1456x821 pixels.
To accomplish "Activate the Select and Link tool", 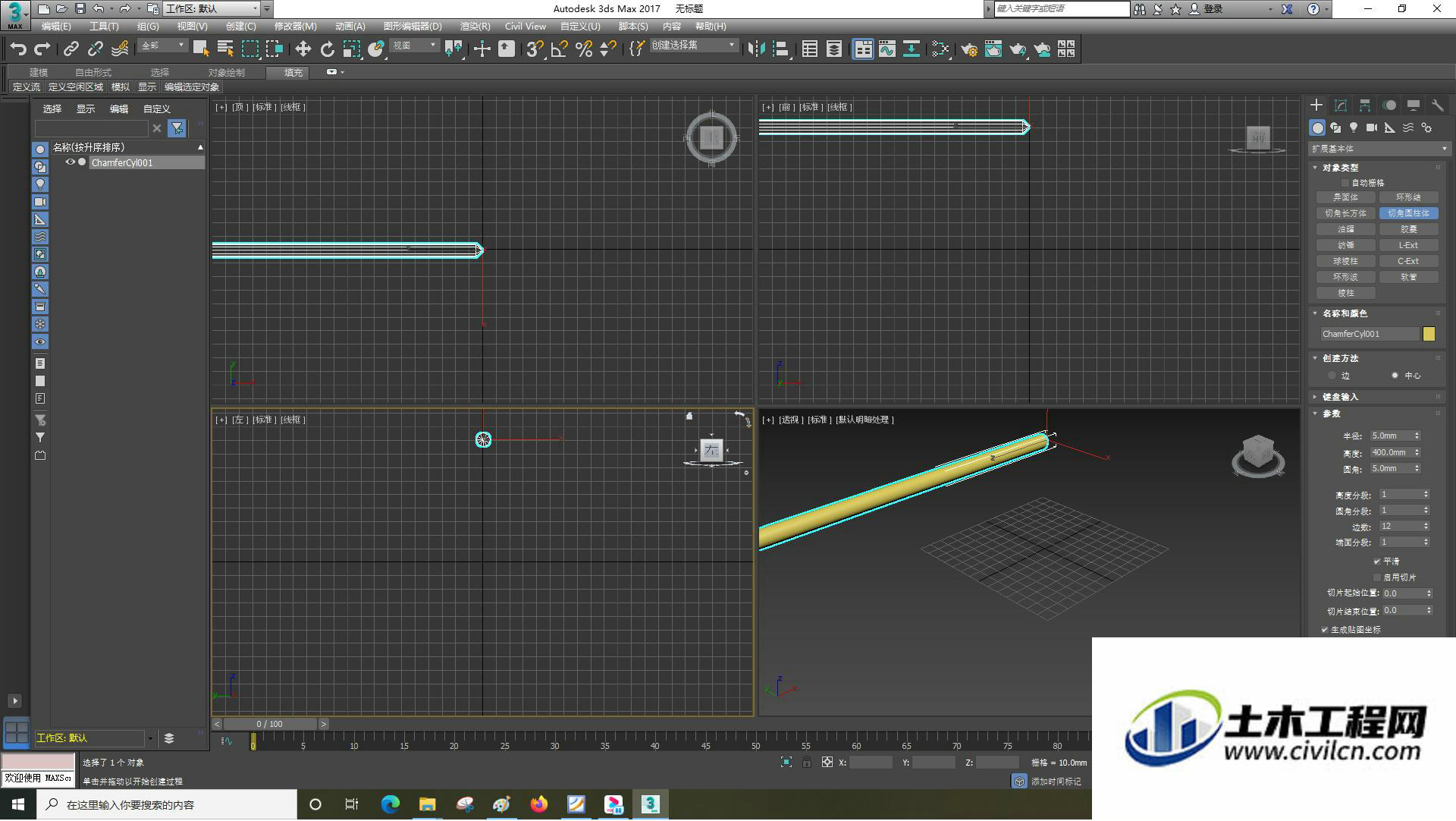I will point(71,49).
